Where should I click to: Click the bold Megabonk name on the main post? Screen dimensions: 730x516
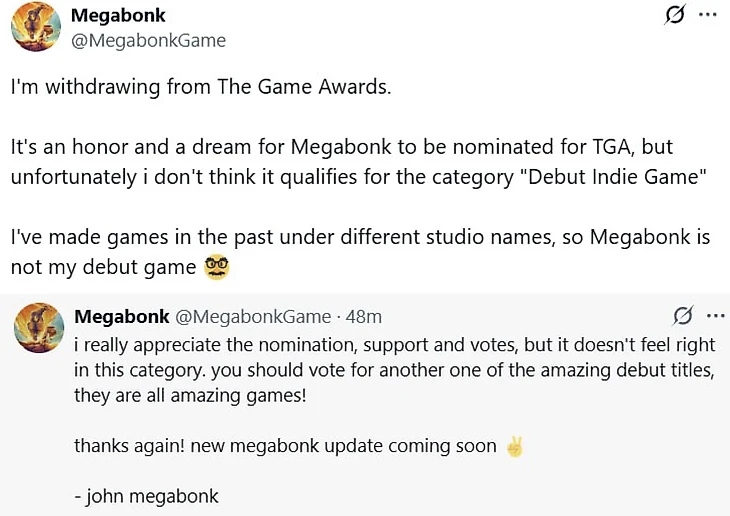(118, 16)
